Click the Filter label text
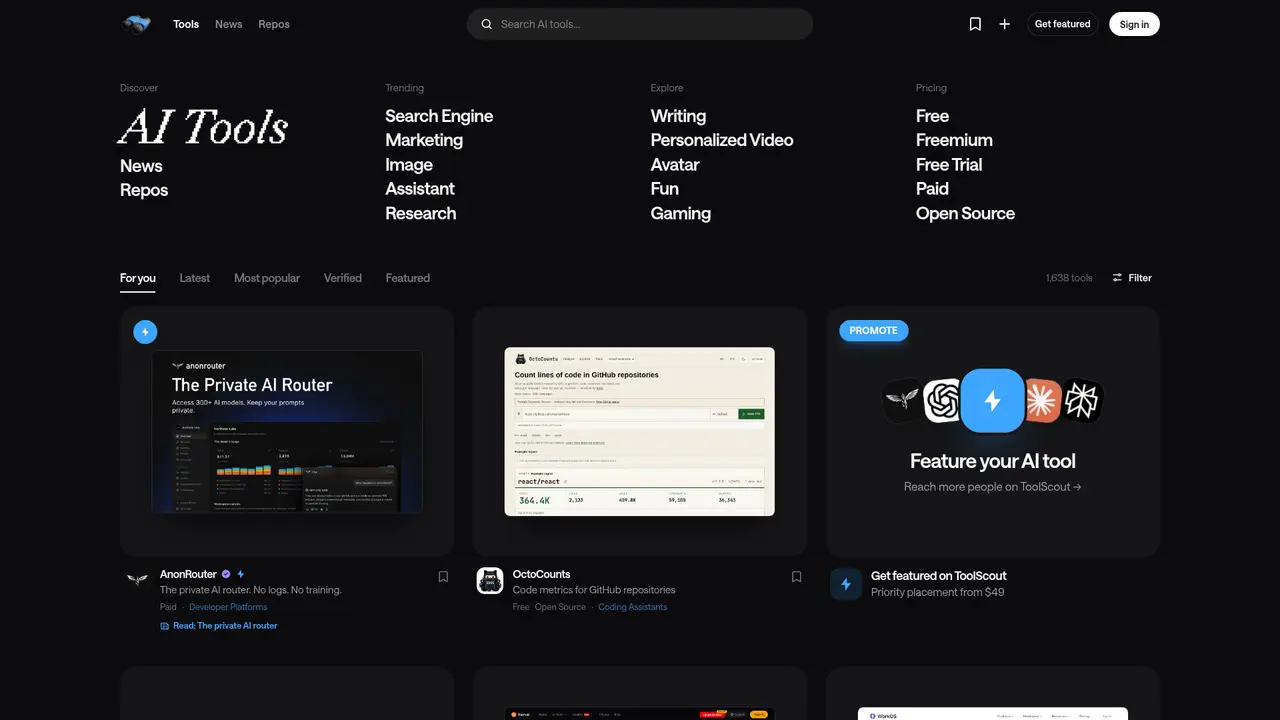The image size is (1280, 720). pyautogui.click(x=1140, y=278)
